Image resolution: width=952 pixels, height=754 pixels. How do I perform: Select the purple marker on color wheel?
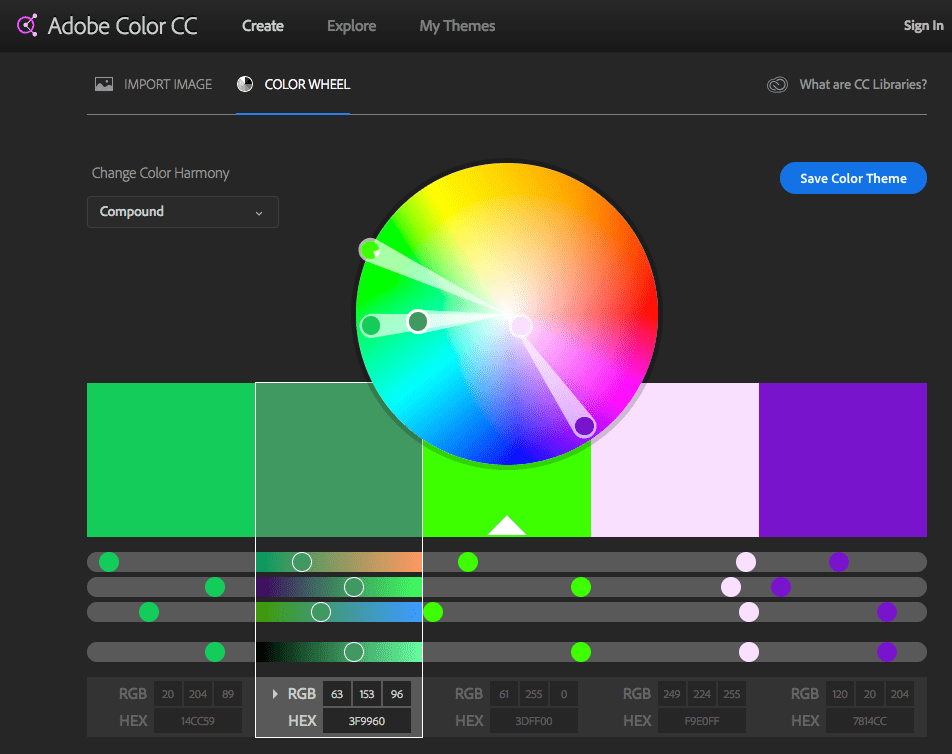(x=585, y=427)
